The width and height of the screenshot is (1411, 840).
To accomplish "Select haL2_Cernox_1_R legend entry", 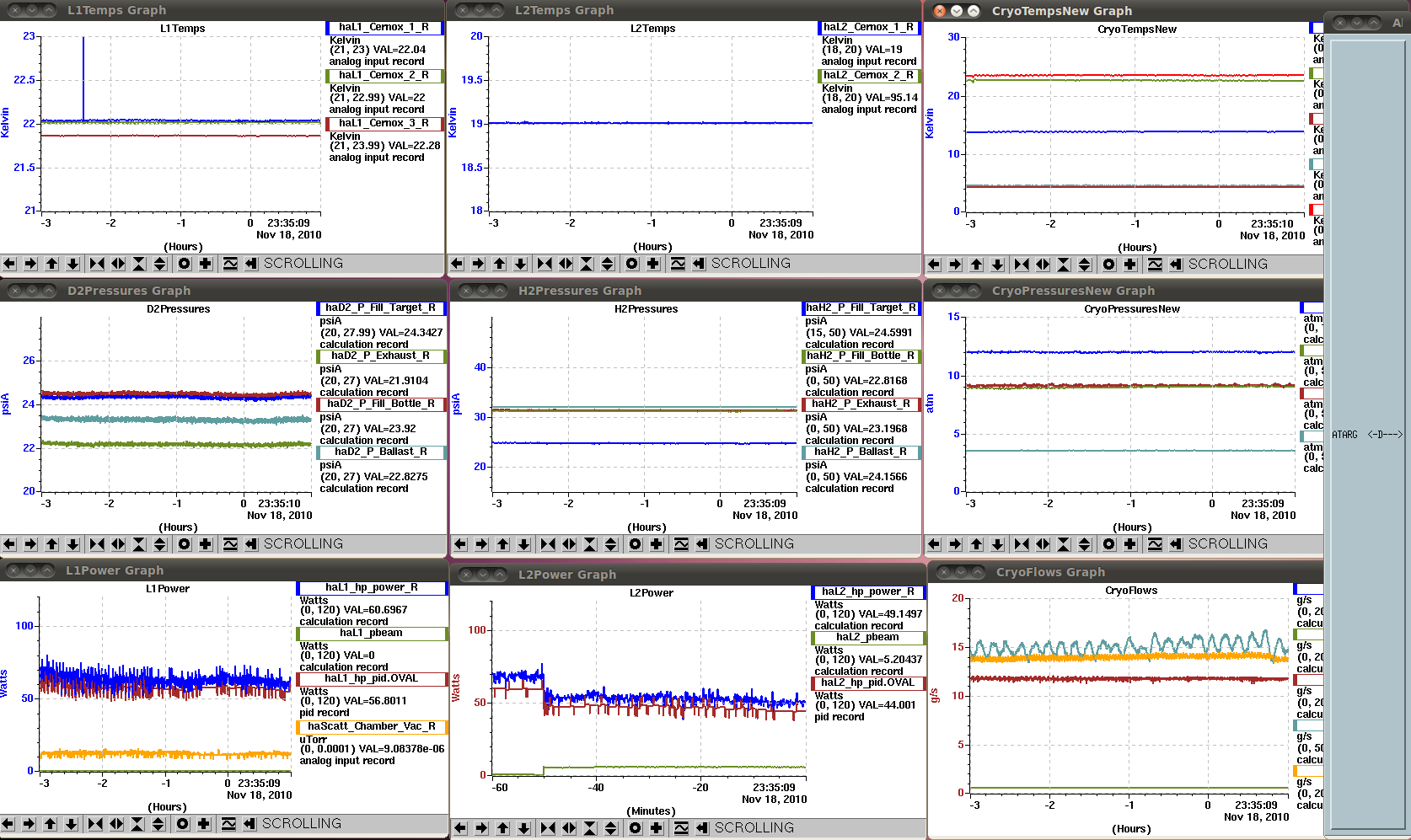I will [x=869, y=27].
